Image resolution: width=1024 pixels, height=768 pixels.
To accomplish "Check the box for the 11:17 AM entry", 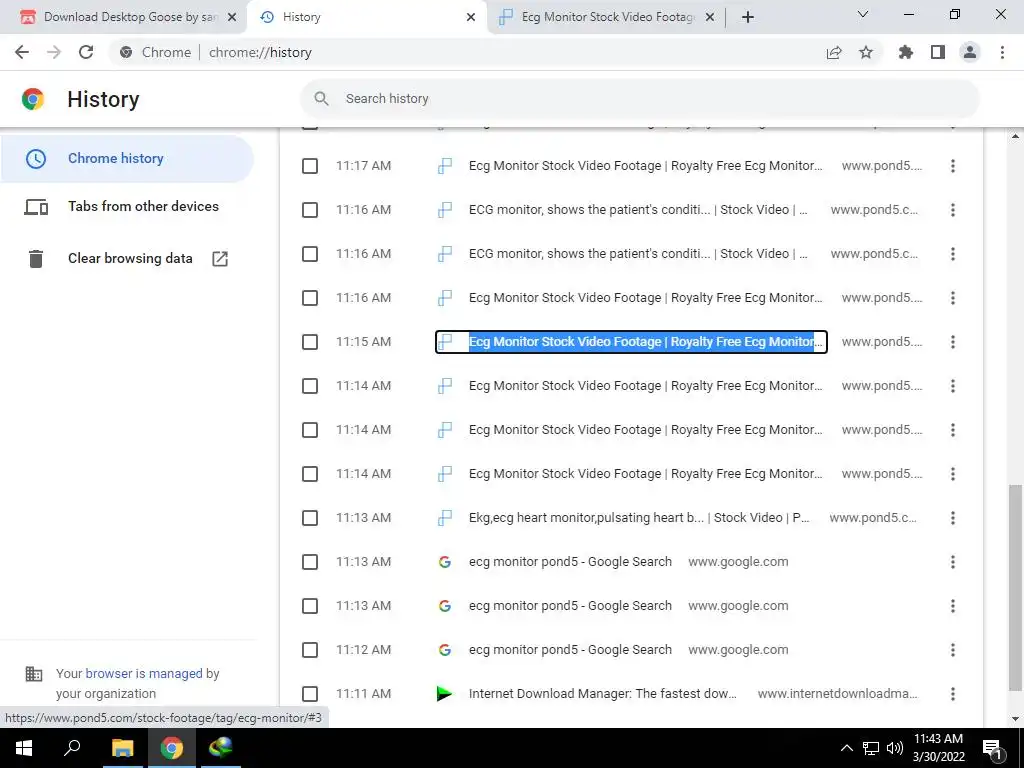I will click(310, 166).
